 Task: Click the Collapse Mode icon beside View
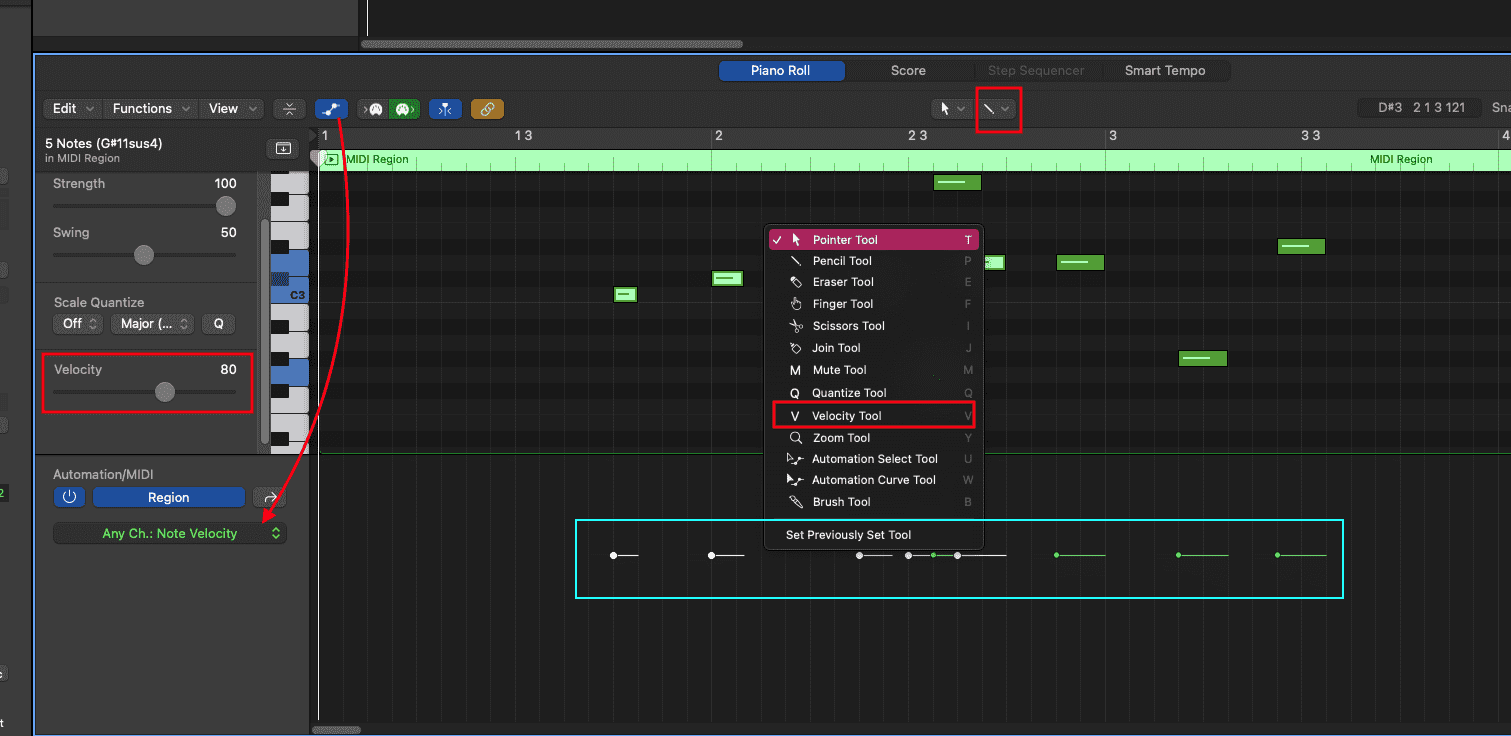[x=289, y=109]
